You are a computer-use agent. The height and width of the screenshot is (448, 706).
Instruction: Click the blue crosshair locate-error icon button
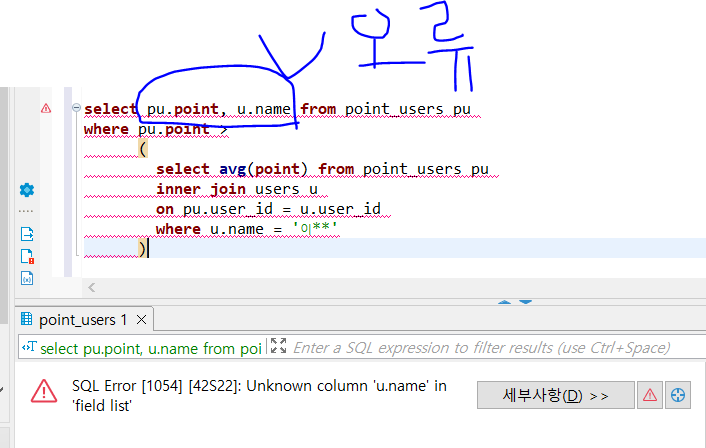coord(678,395)
